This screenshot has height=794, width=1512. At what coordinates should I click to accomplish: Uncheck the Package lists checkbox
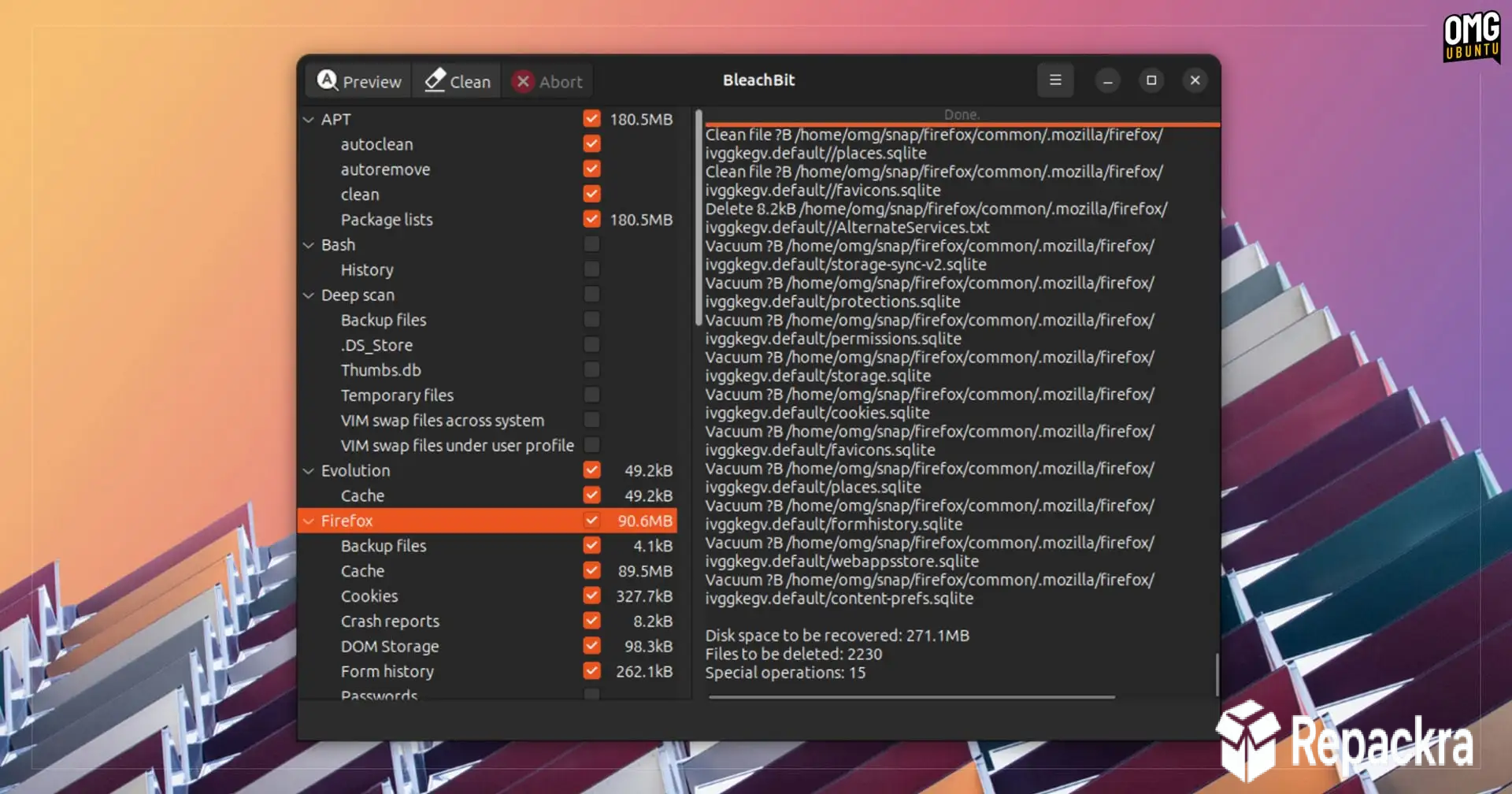pyautogui.click(x=591, y=219)
